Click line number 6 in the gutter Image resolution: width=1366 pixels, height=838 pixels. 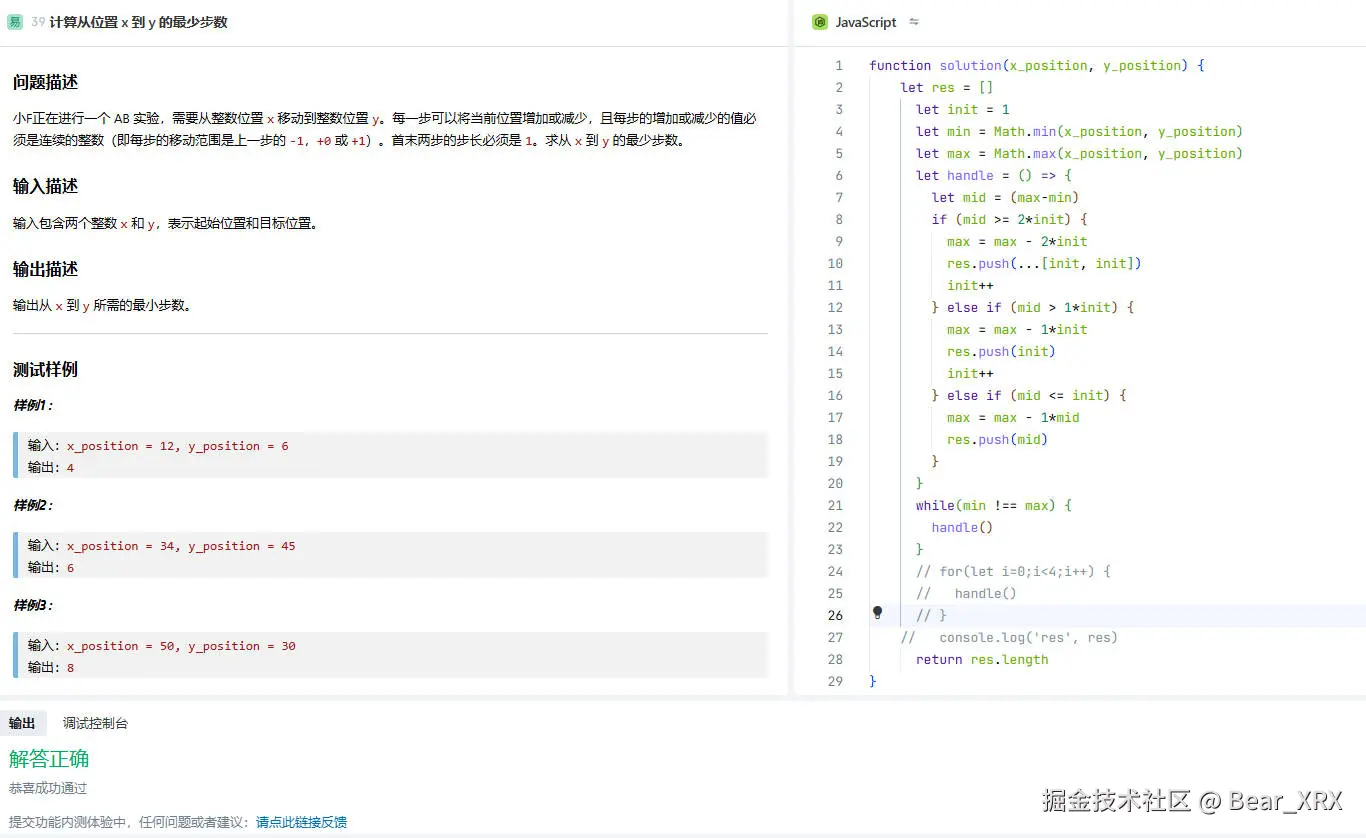point(838,175)
